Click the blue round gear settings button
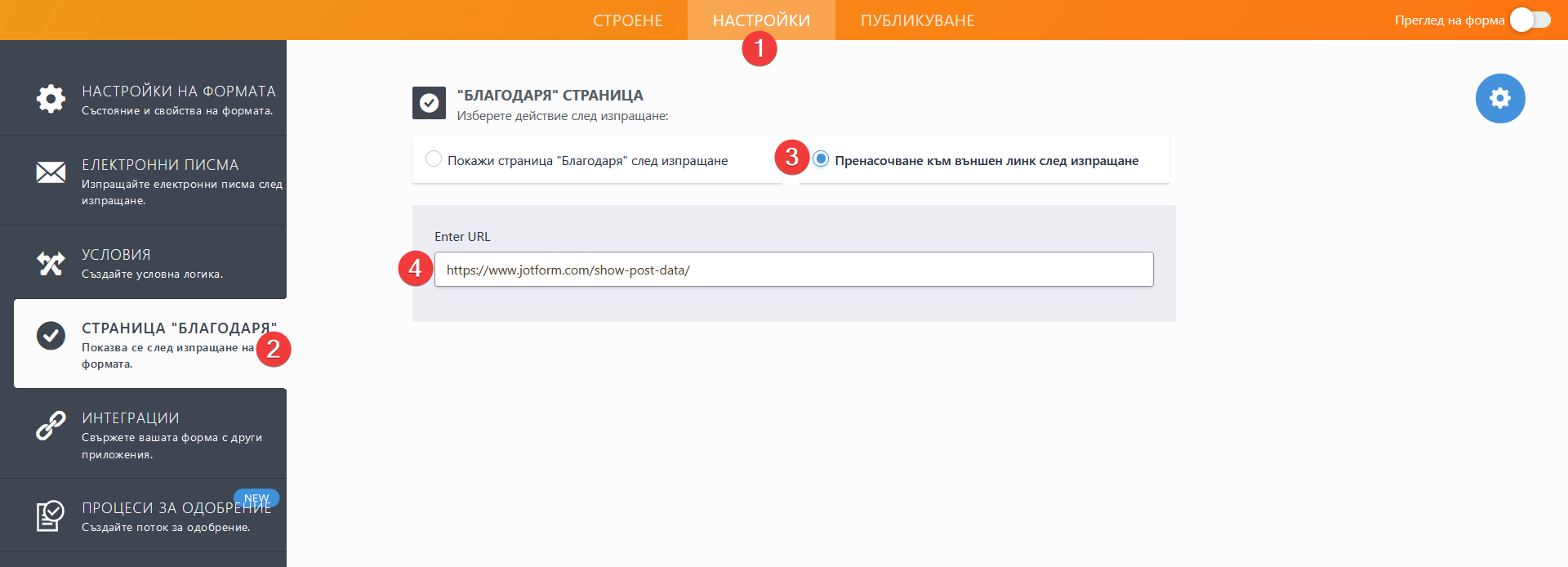This screenshot has height=567, width=1568. tap(1500, 99)
